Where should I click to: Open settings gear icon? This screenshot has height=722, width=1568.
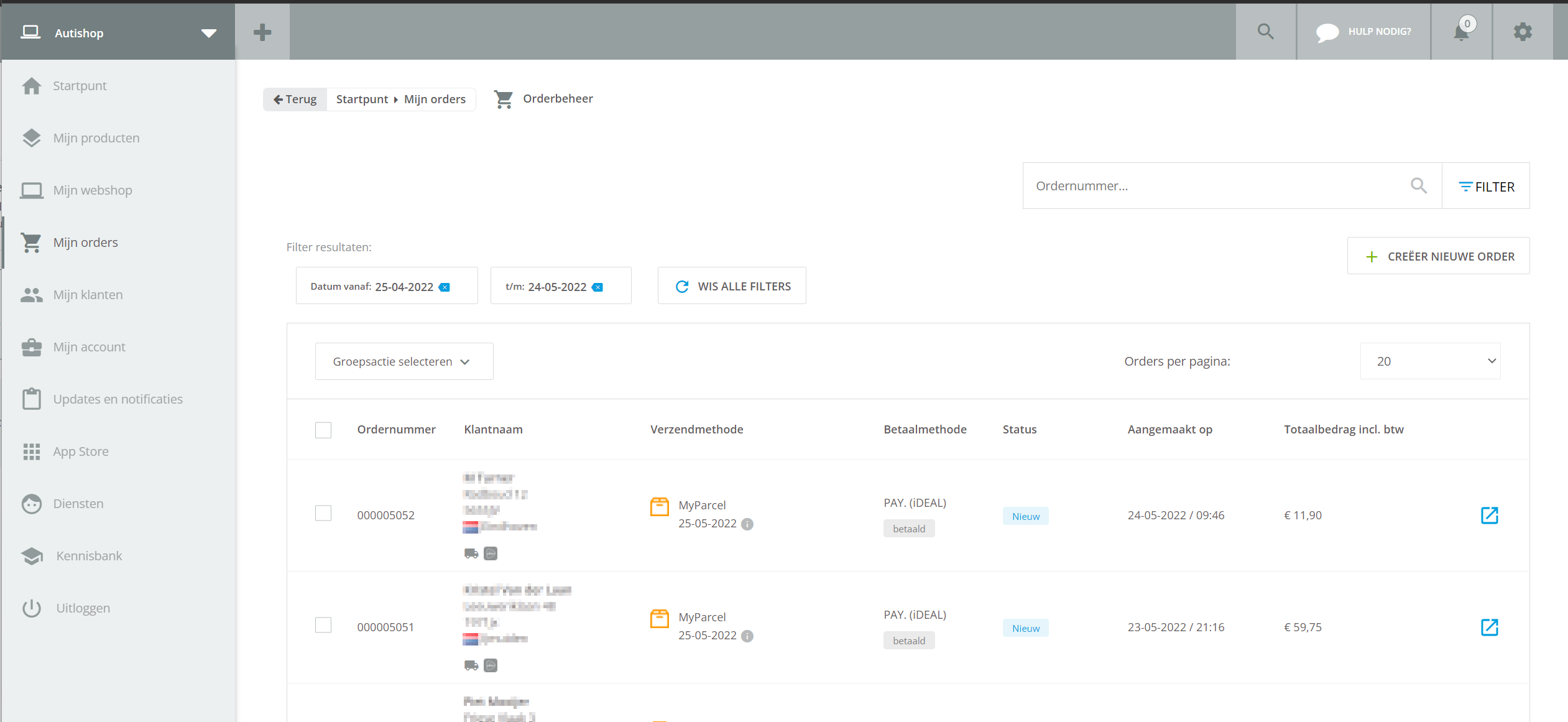1522,32
